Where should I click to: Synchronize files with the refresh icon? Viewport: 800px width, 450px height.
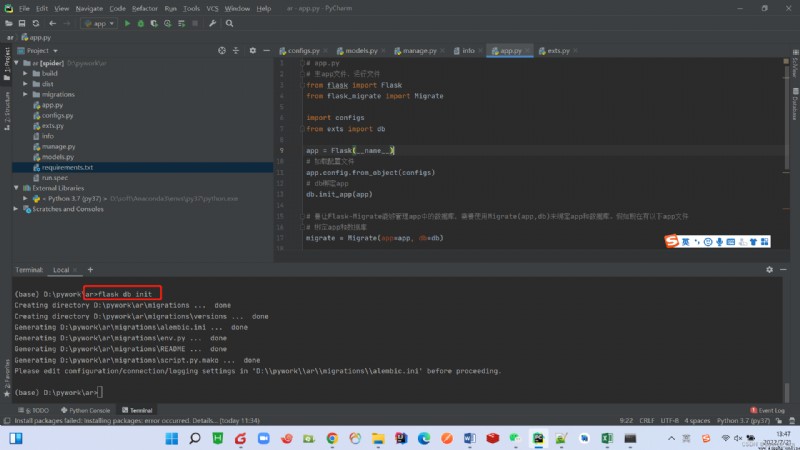36,23
